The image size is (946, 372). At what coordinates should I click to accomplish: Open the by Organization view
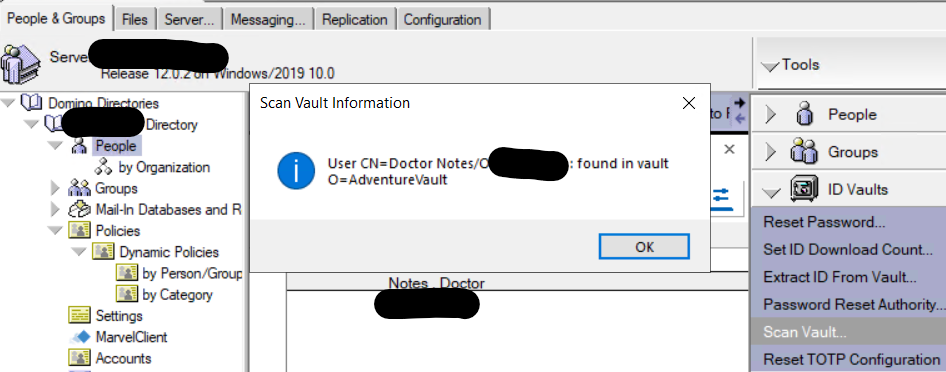click(x=173, y=167)
